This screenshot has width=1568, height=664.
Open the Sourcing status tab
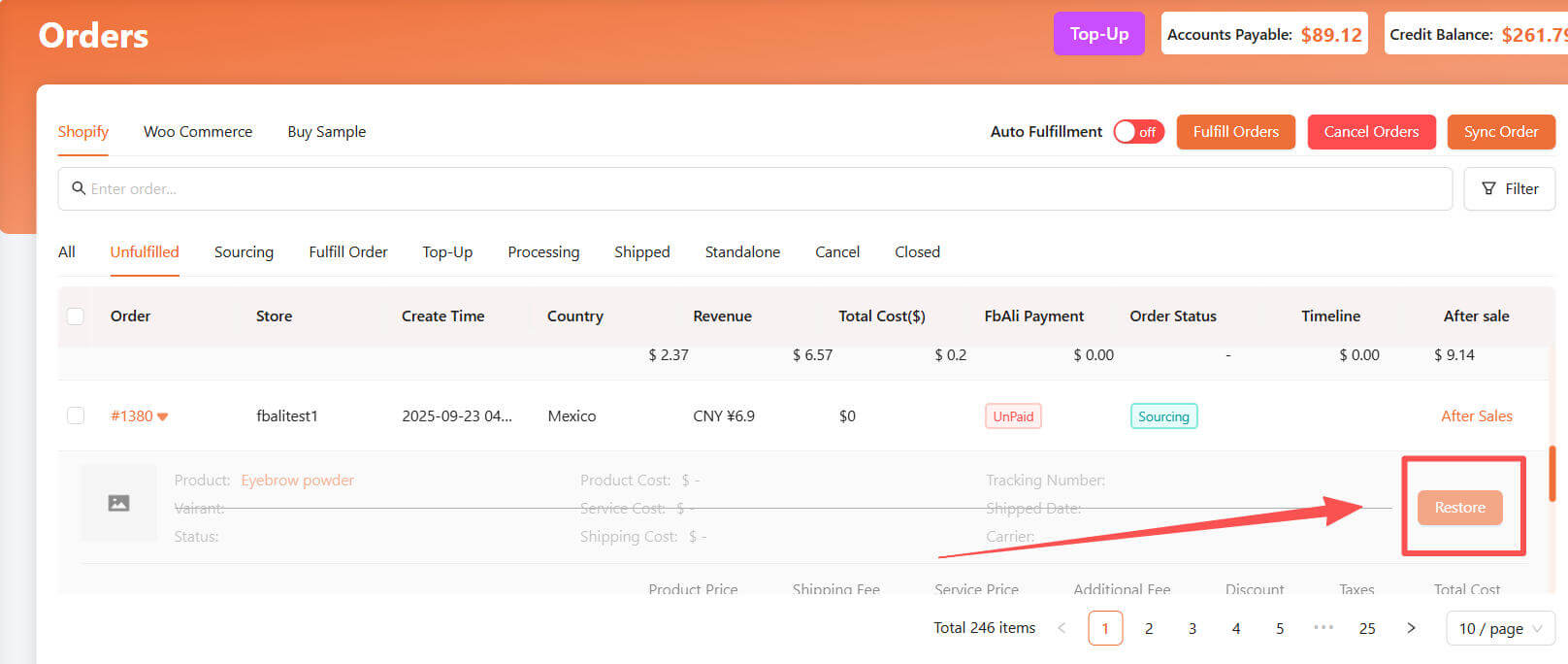tap(244, 252)
